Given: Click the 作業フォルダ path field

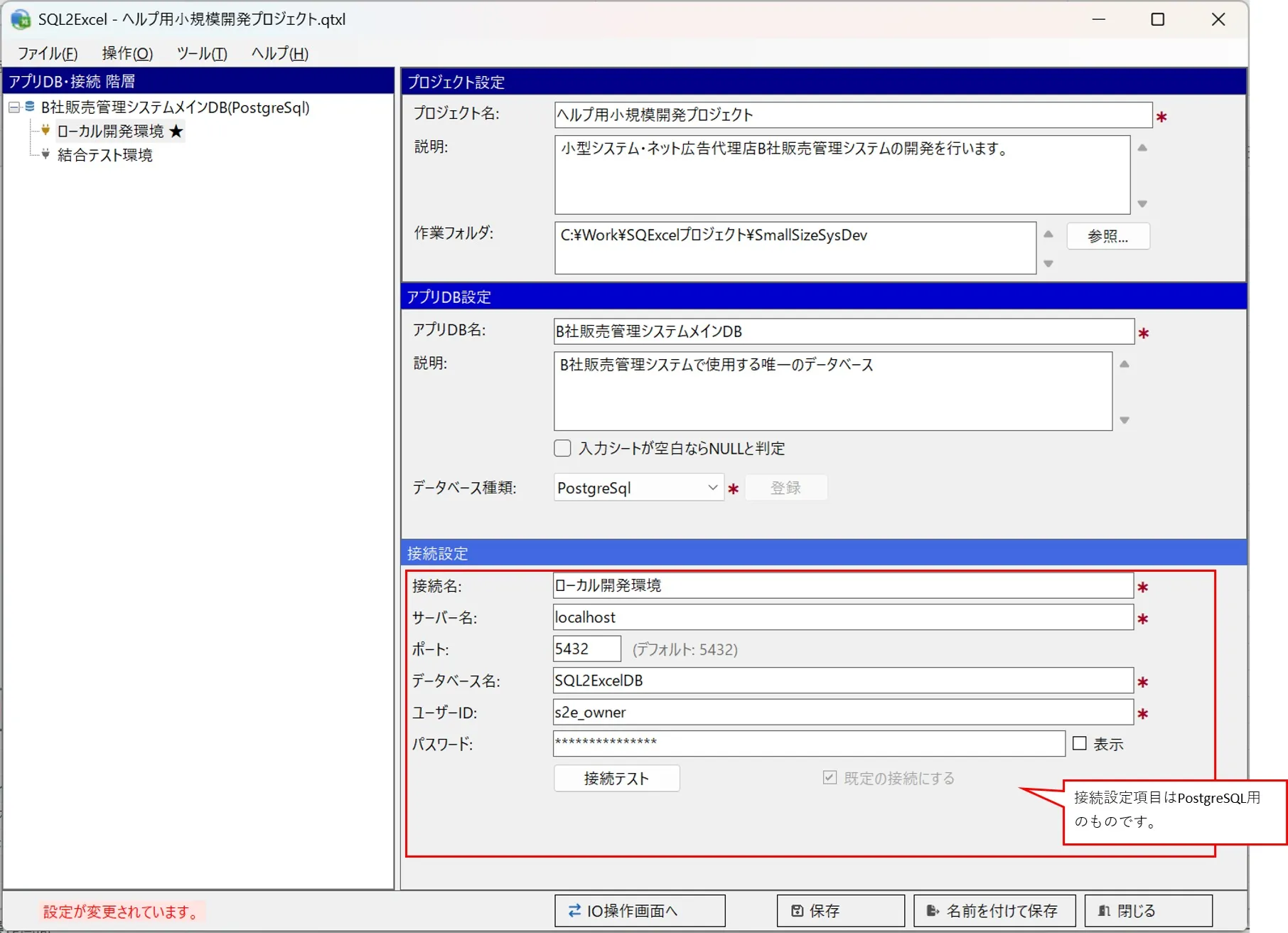Looking at the screenshot, I should (x=795, y=247).
